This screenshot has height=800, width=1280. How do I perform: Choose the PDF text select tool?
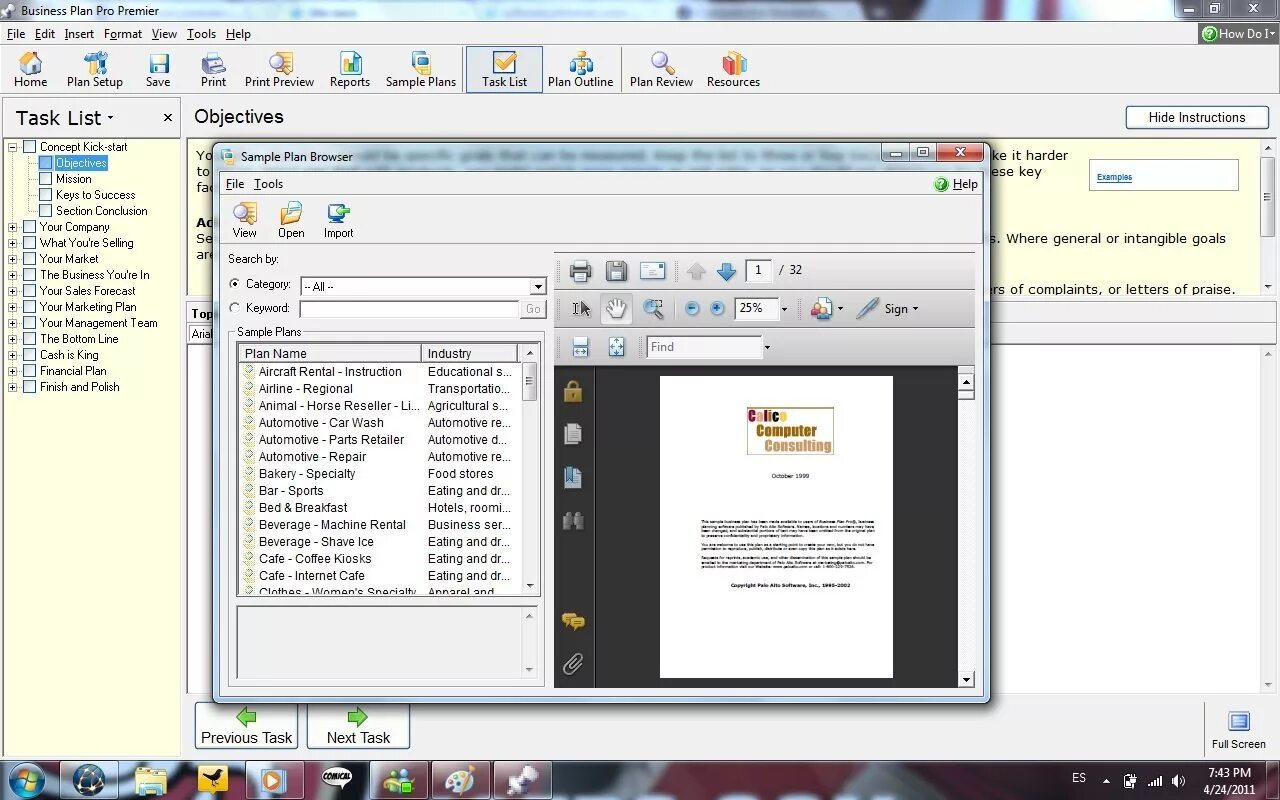coord(581,309)
